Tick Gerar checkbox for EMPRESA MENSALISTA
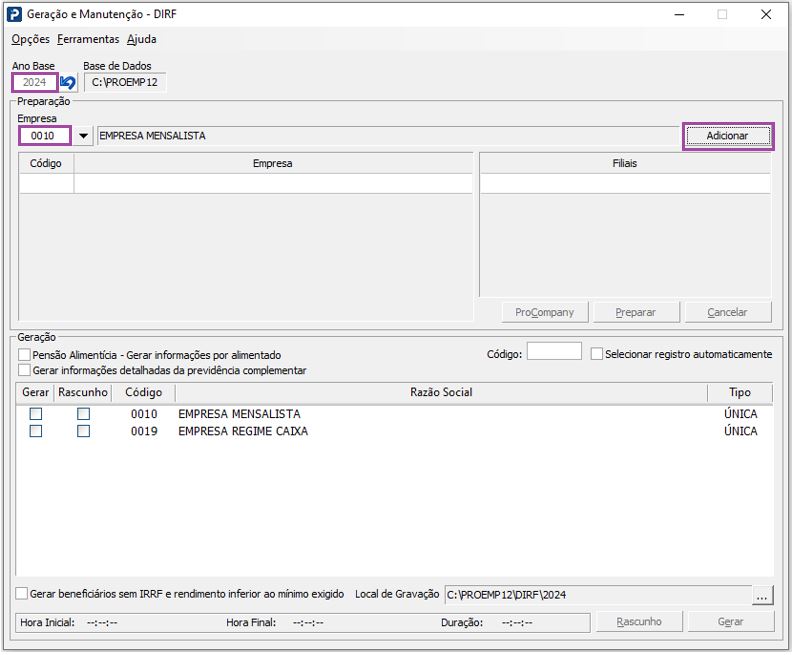This screenshot has height=655, width=794. (36, 414)
